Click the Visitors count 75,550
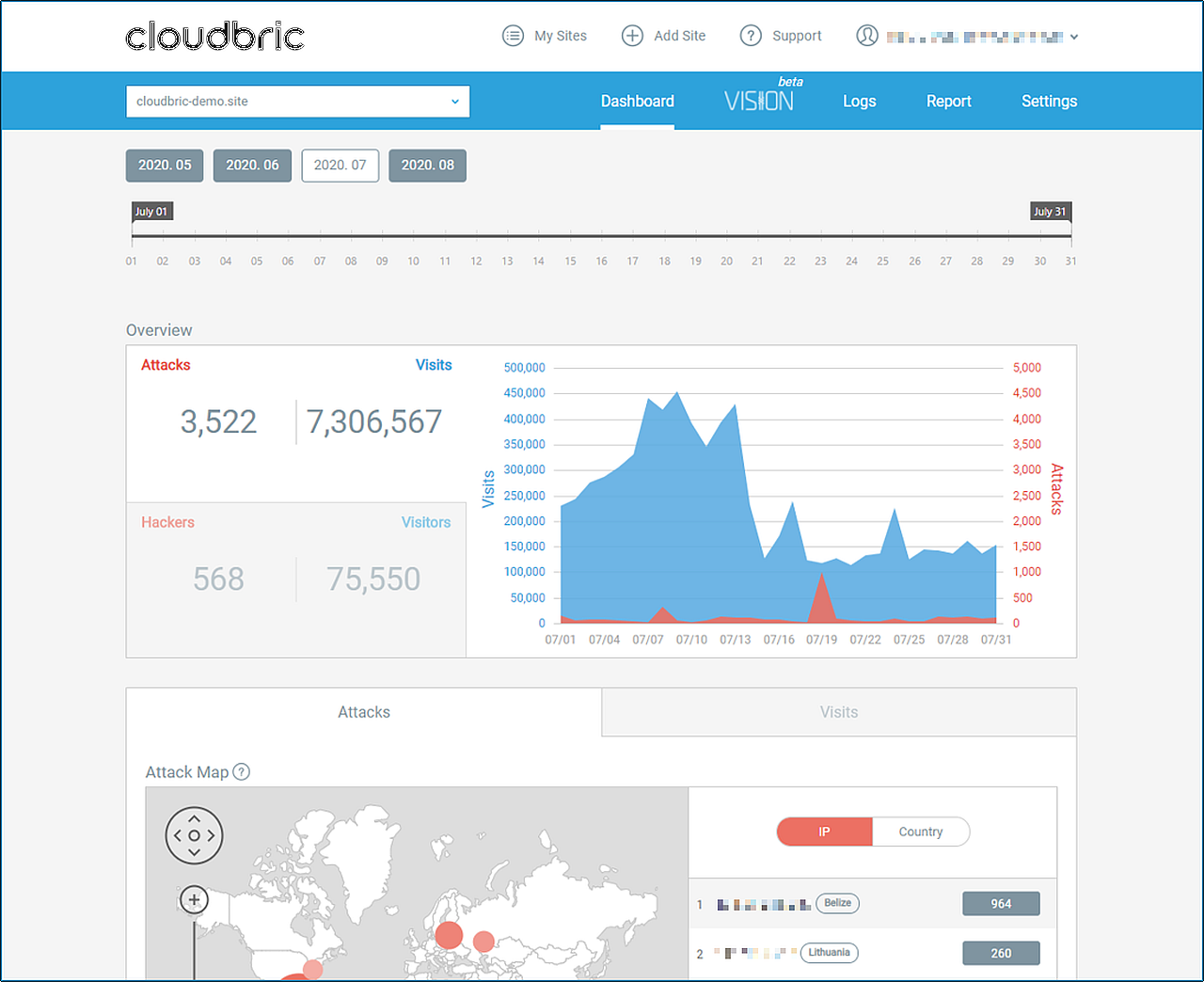The height and width of the screenshot is (982, 1204). point(373,579)
